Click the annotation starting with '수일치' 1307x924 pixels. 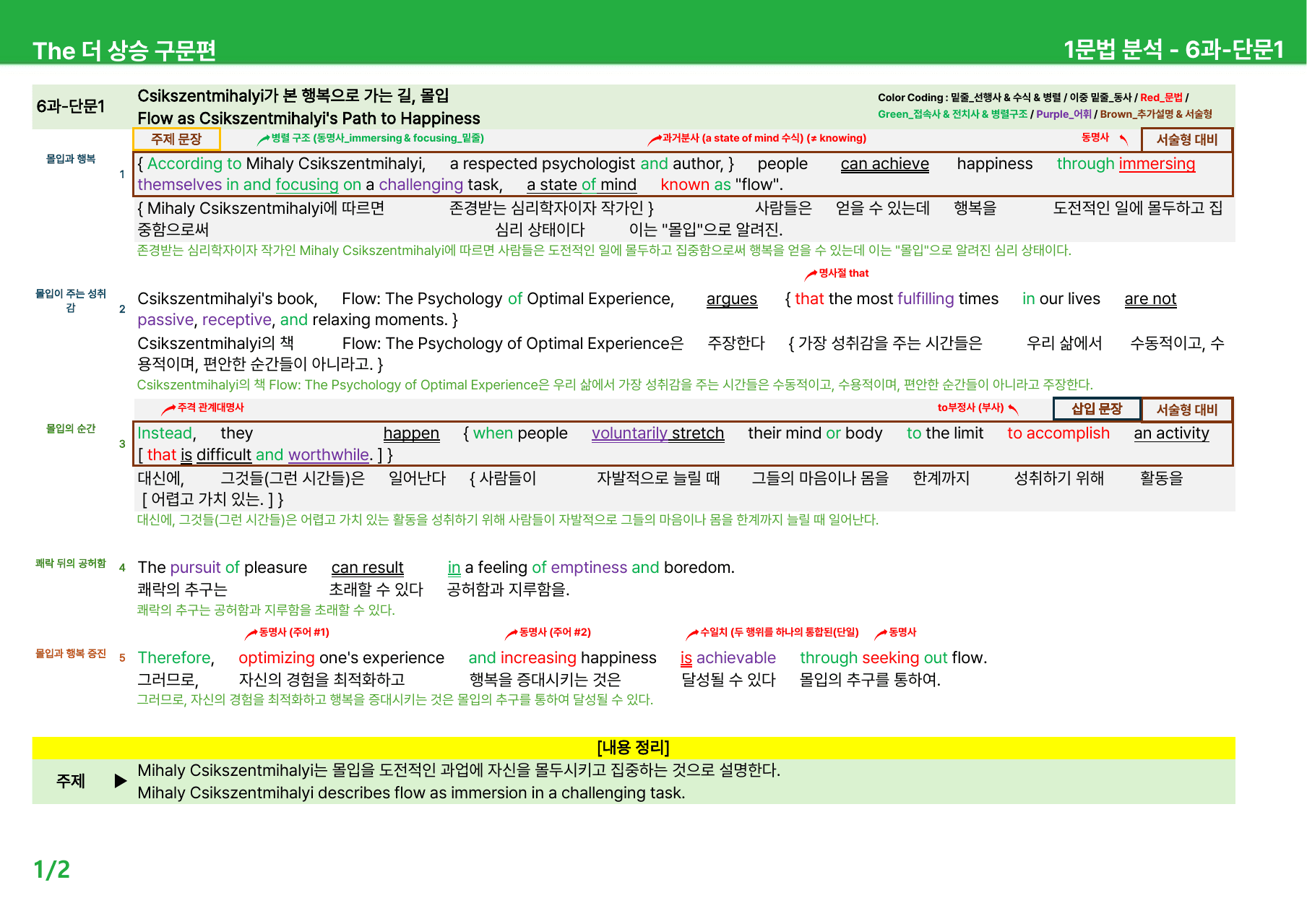coord(780,632)
